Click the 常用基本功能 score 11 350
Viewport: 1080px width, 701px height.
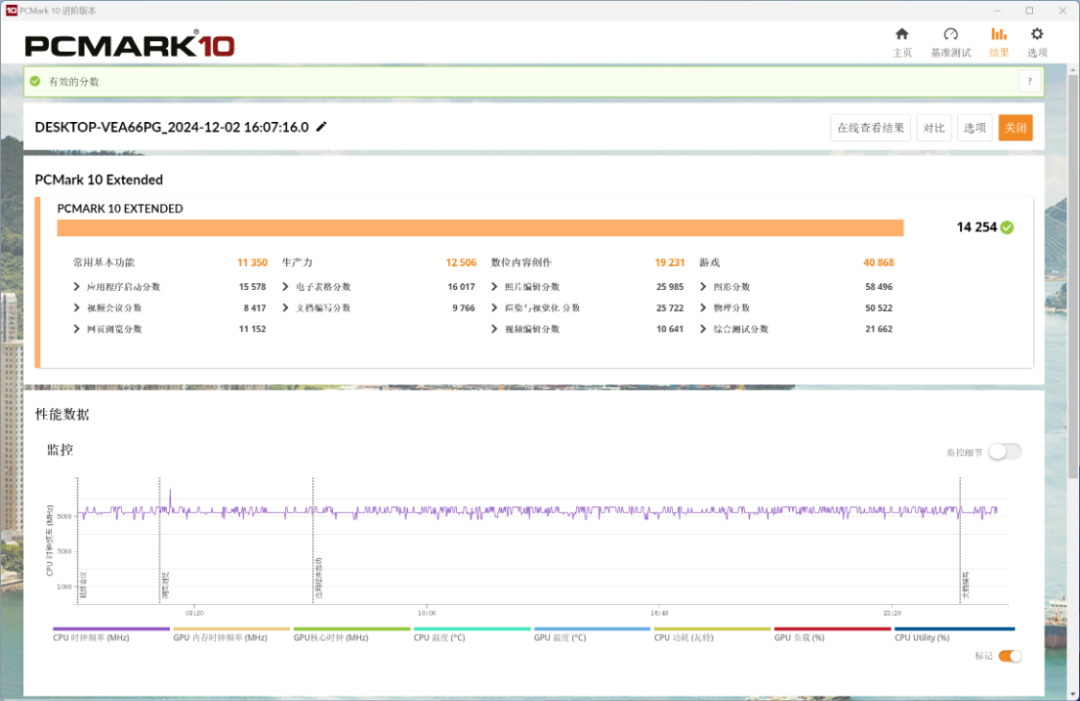[x=252, y=262]
